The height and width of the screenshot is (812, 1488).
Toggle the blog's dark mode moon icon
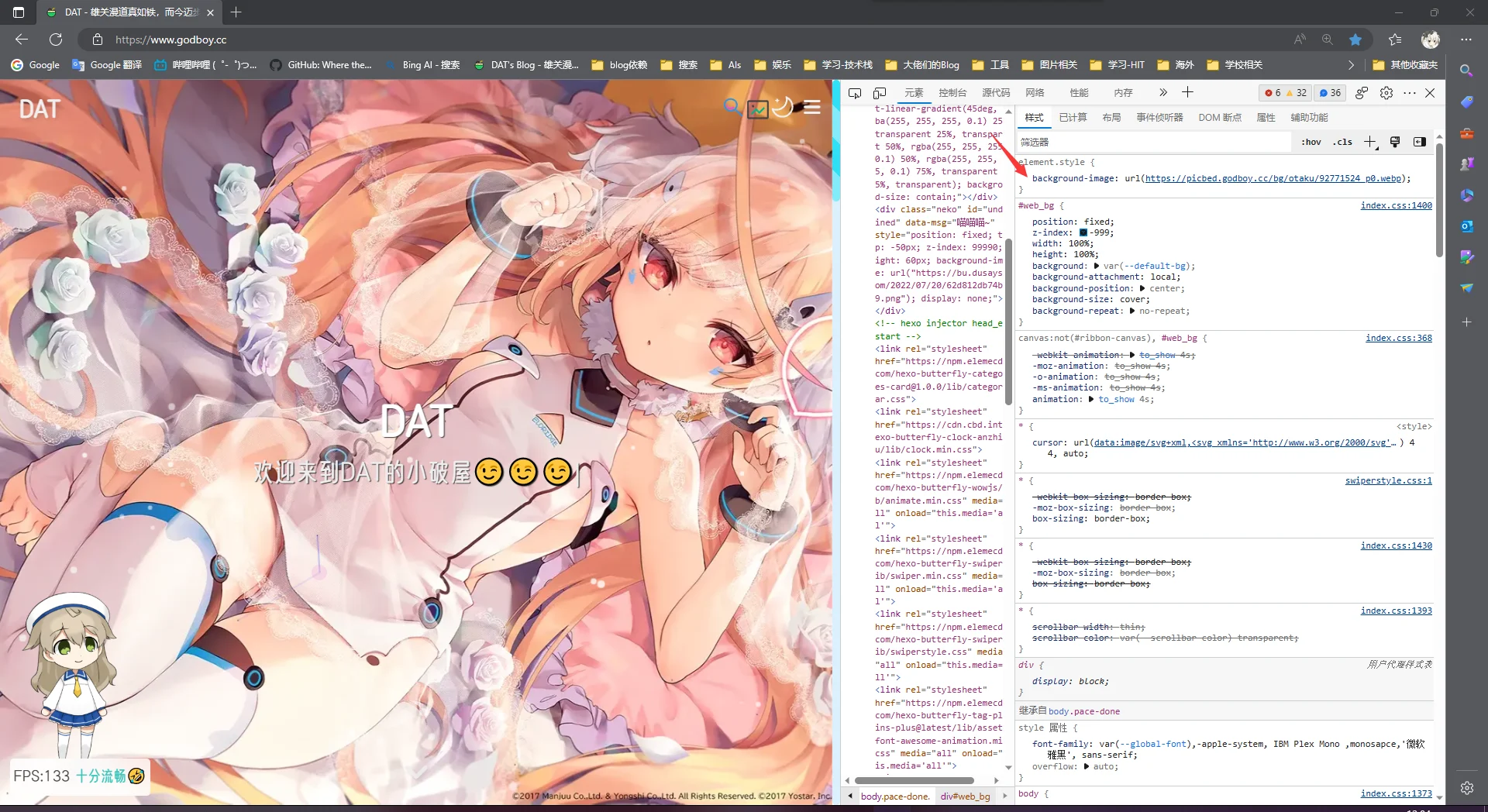[783, 107]
